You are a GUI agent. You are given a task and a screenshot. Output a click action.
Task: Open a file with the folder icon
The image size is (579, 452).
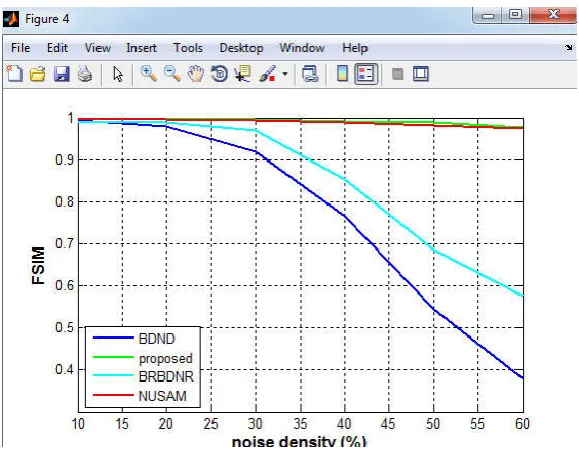coord(38,74)
